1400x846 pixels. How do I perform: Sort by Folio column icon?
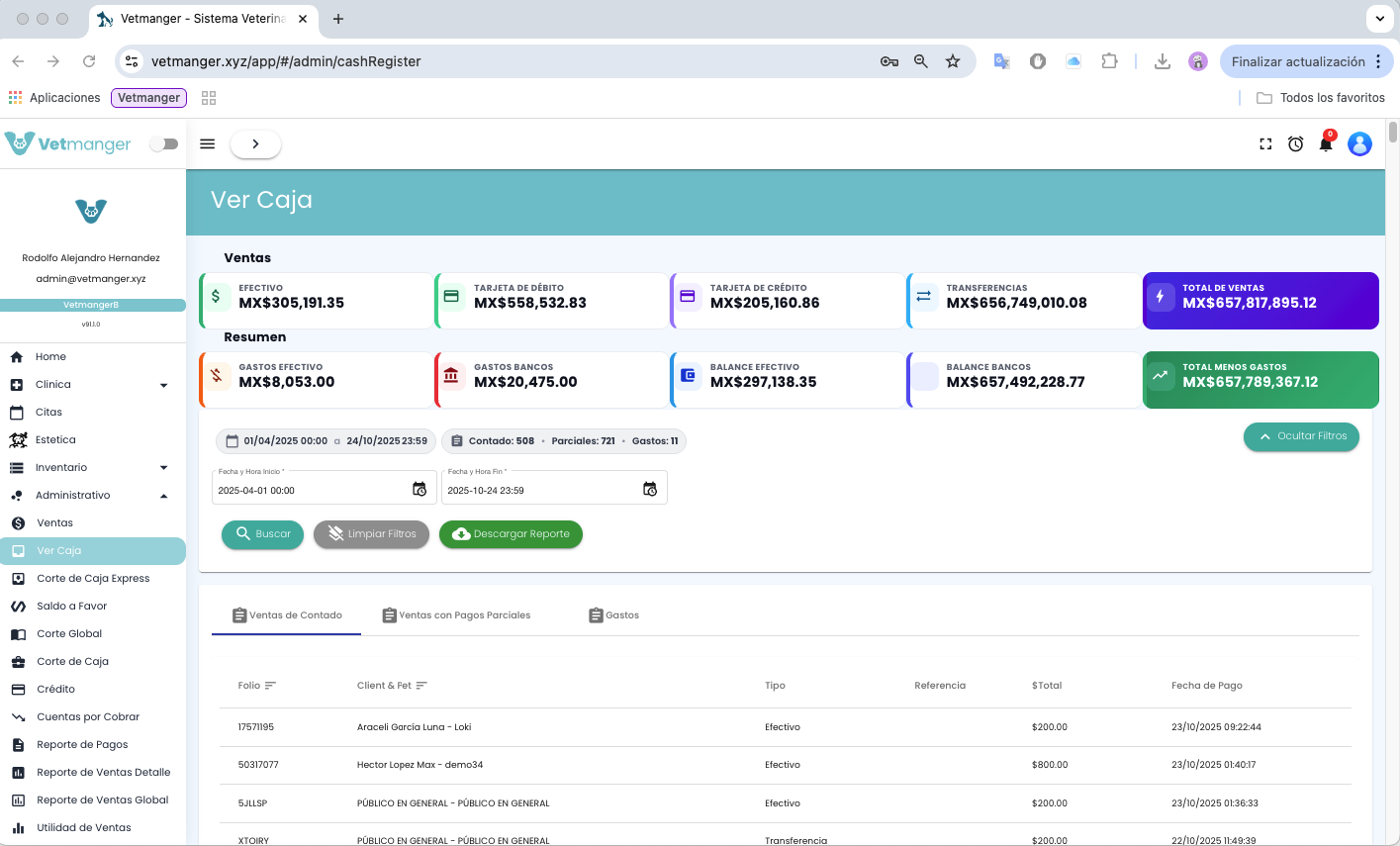pyautogui.click(x=271, y=686)
